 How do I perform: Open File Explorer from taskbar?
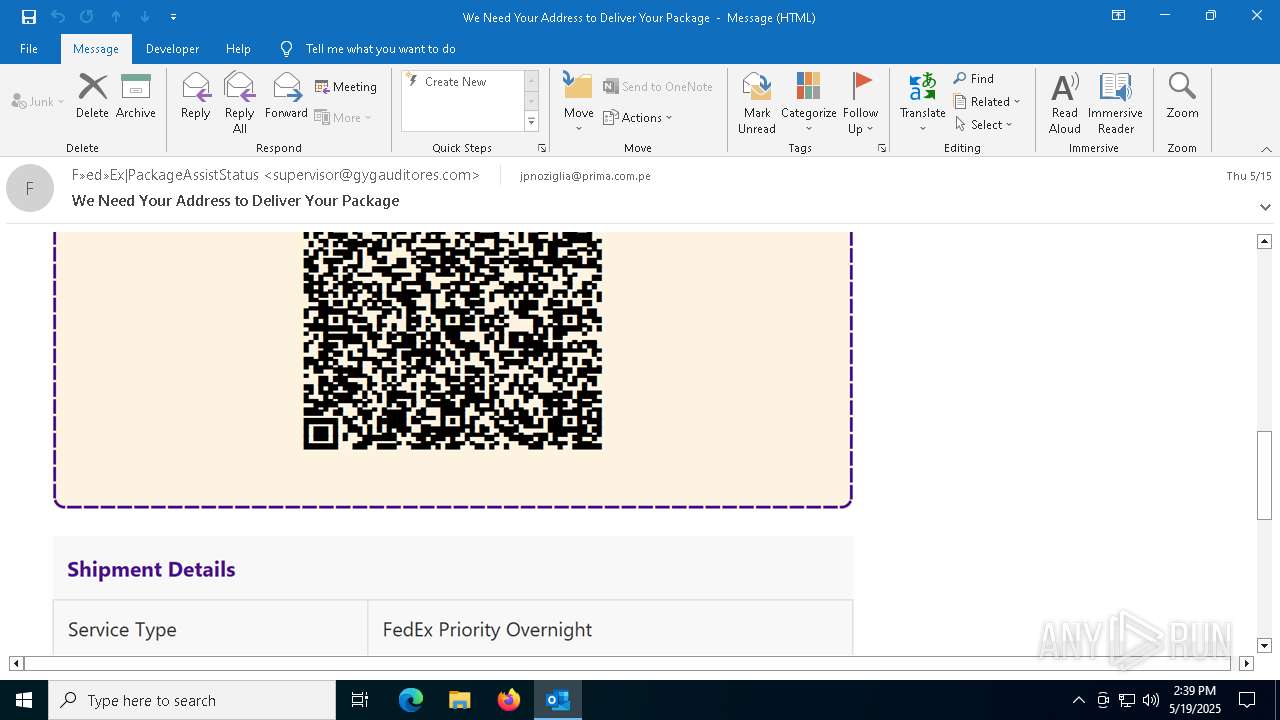coord(459,700)
